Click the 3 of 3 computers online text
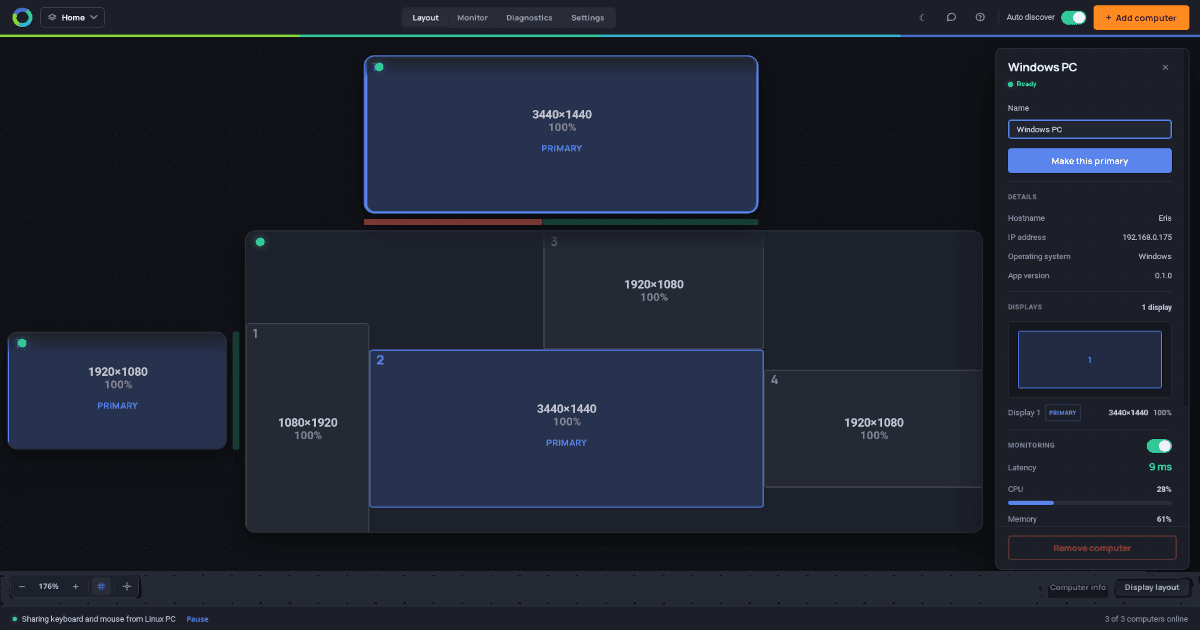 coord(1146,619)
